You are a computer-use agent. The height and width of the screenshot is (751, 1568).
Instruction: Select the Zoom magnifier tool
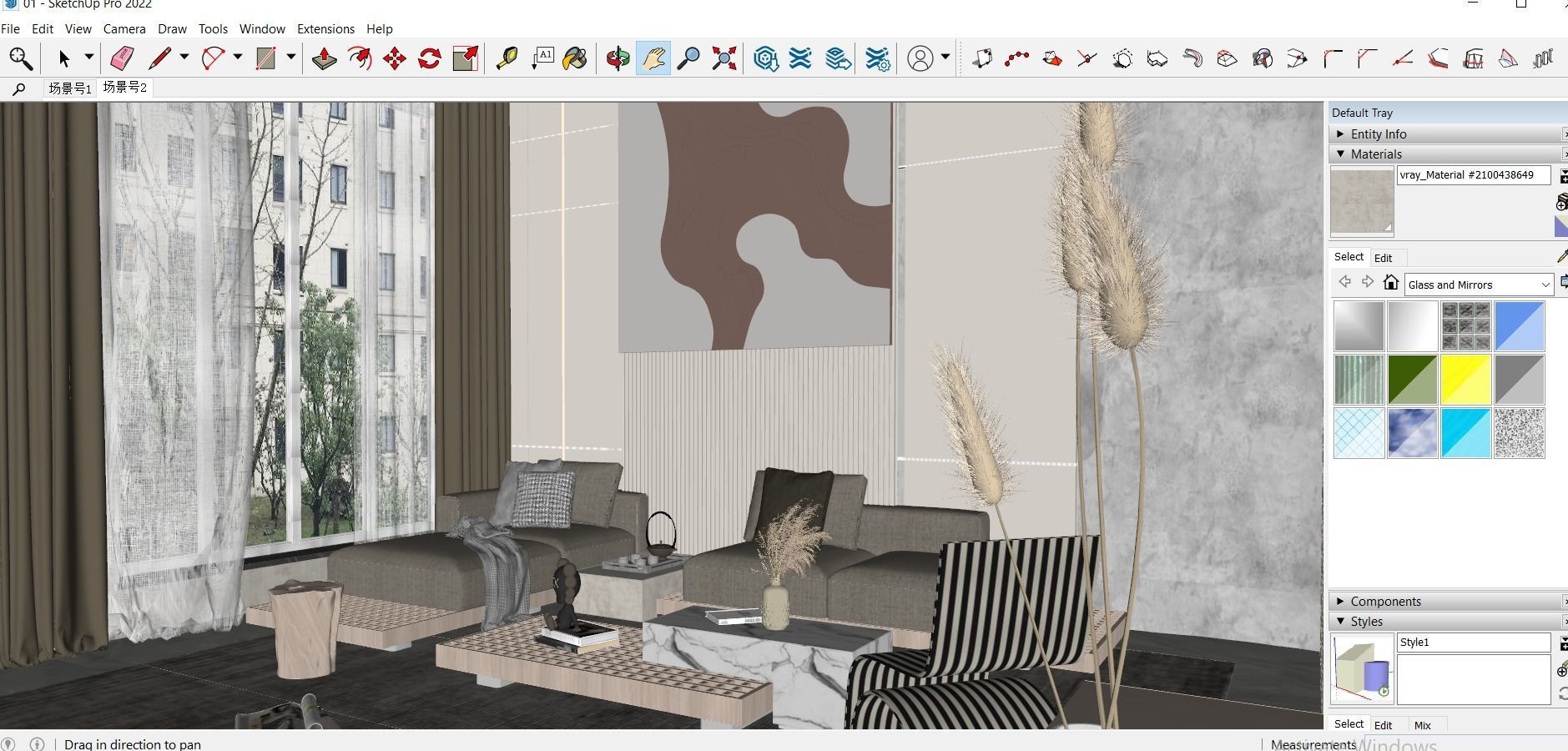pyautogui.click(x=688, y=58)
